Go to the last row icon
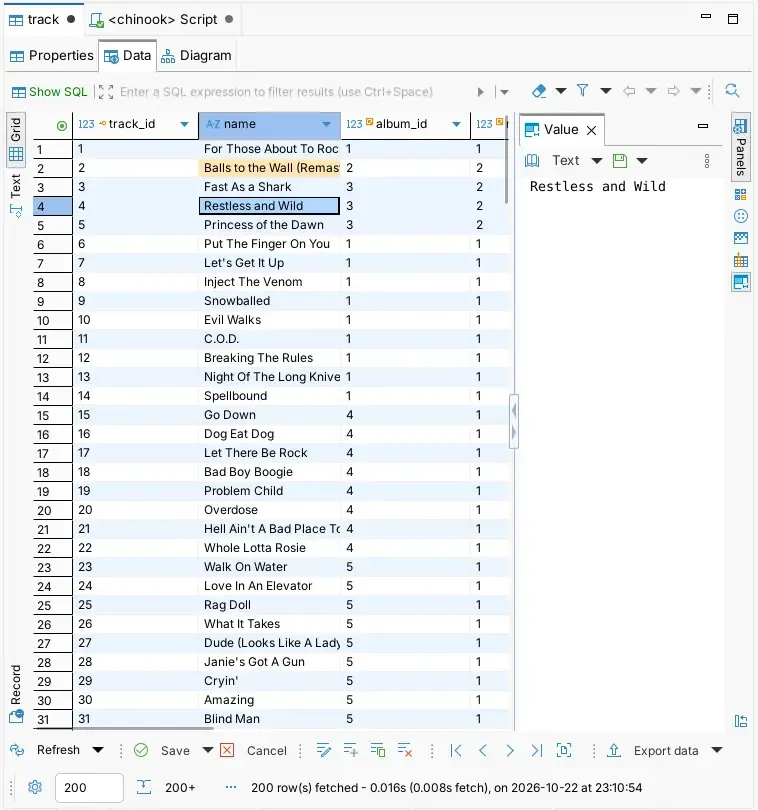This screenshot has width=758, height=810. (x=537, y=750)
